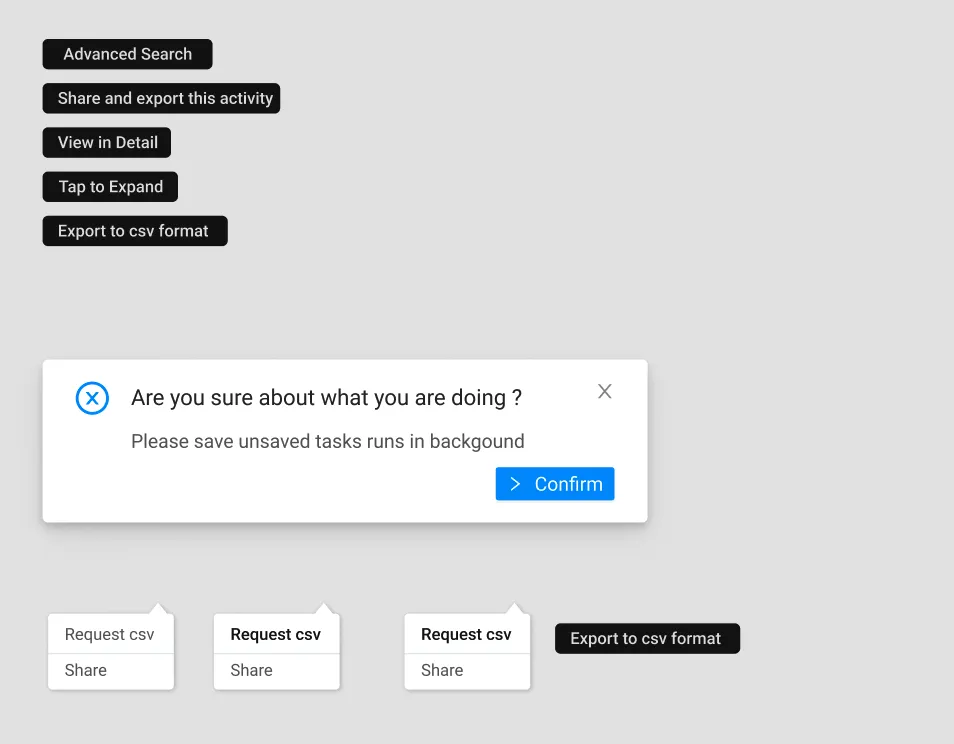Close the confirmation dialog with the X
Screen dimensions: 954x744
(604, 391)
